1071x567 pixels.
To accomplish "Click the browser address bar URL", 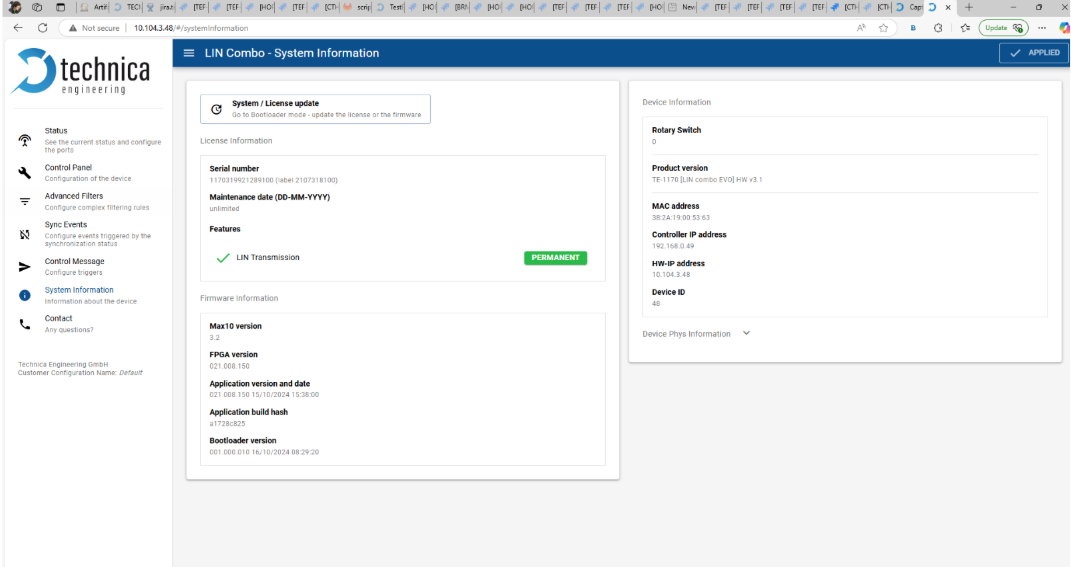I will click(x=190, y=28).
